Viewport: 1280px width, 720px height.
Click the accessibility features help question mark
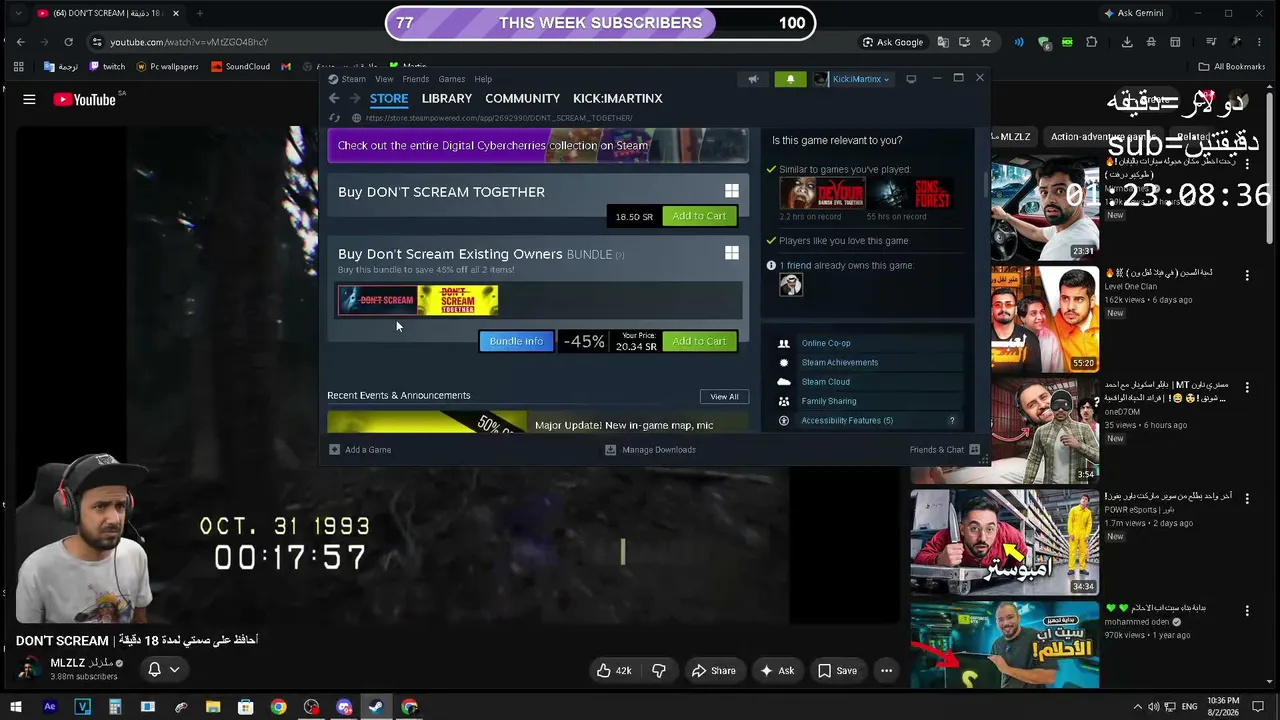coord(952,421)
